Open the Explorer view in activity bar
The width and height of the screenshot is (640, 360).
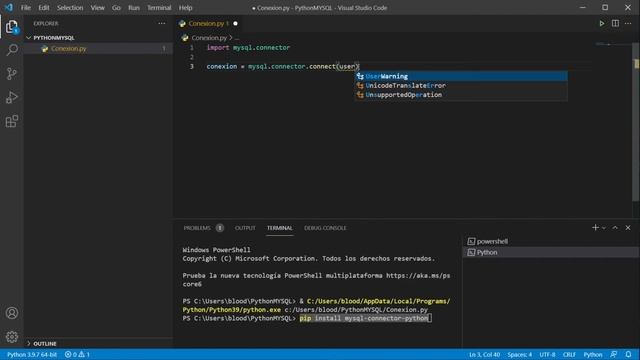click(12, 27)
